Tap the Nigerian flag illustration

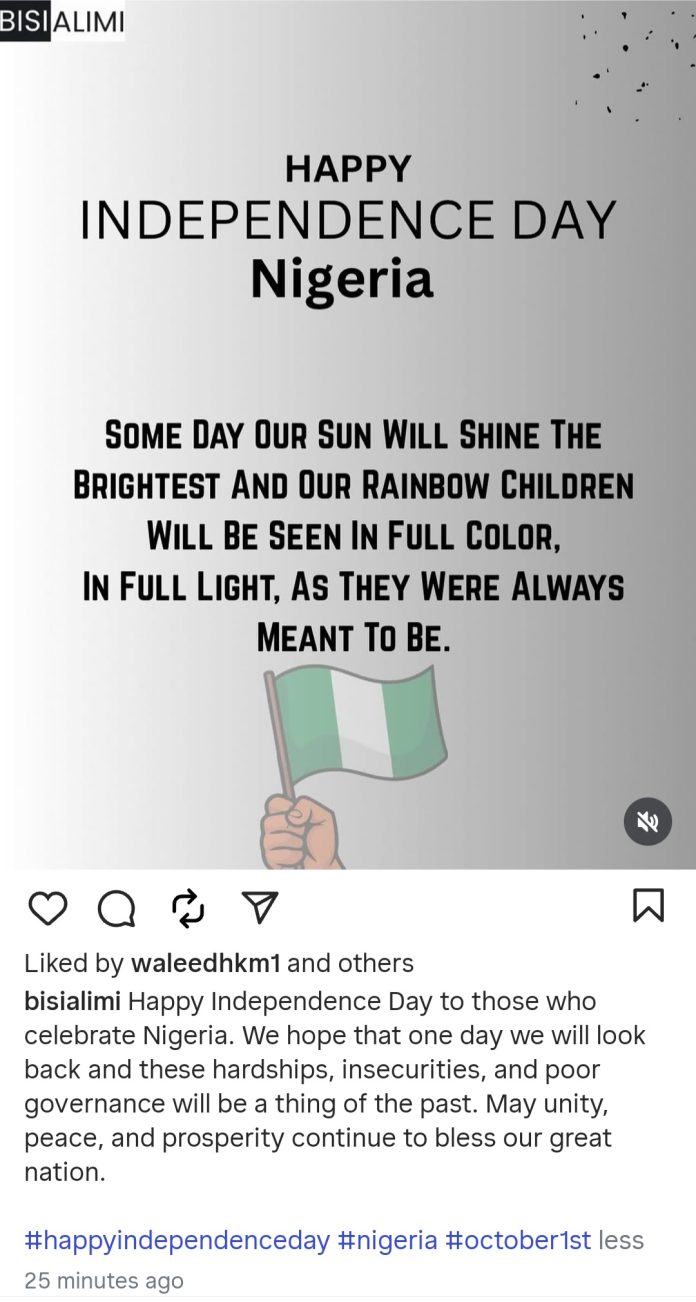pos(360,720)
